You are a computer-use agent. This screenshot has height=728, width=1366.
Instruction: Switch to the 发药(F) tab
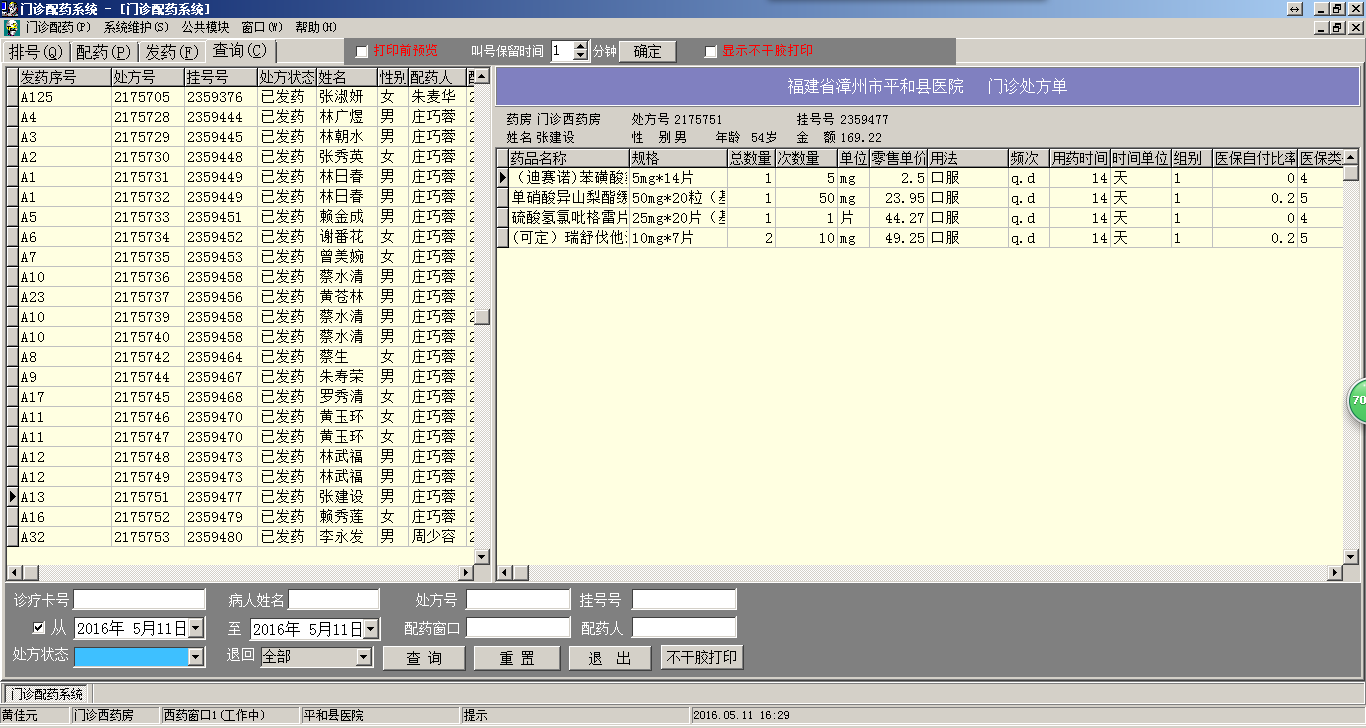click(171, 51)
